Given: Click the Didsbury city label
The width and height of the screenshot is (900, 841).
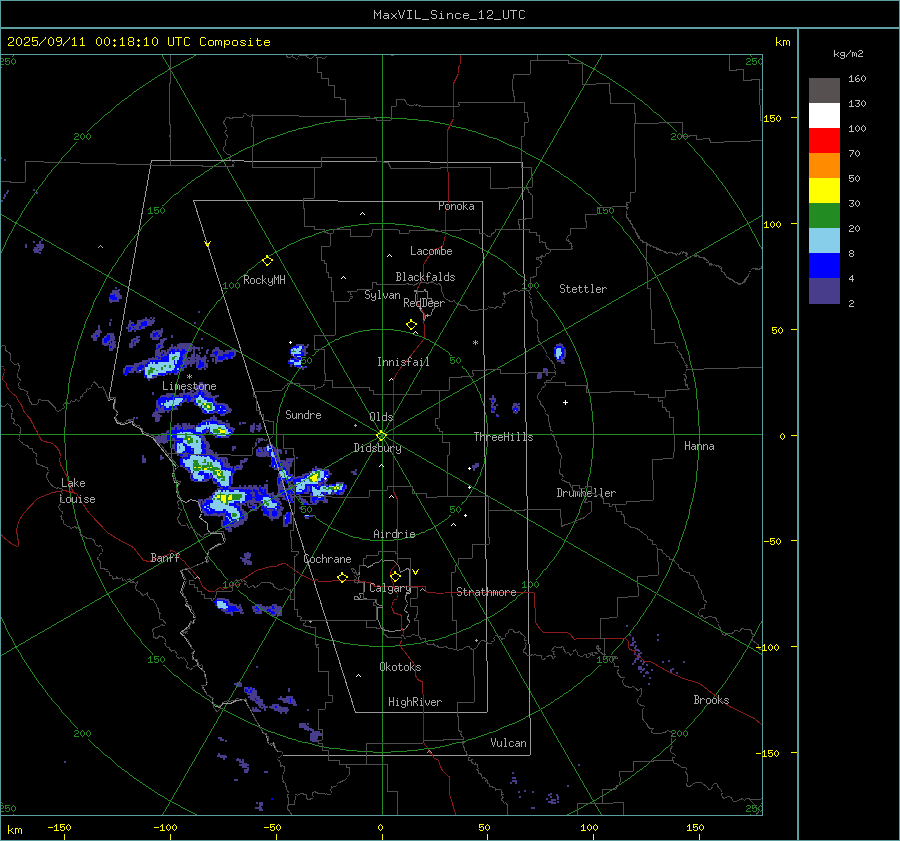Looking at the screenshot, I should click(x=378, y=448).
